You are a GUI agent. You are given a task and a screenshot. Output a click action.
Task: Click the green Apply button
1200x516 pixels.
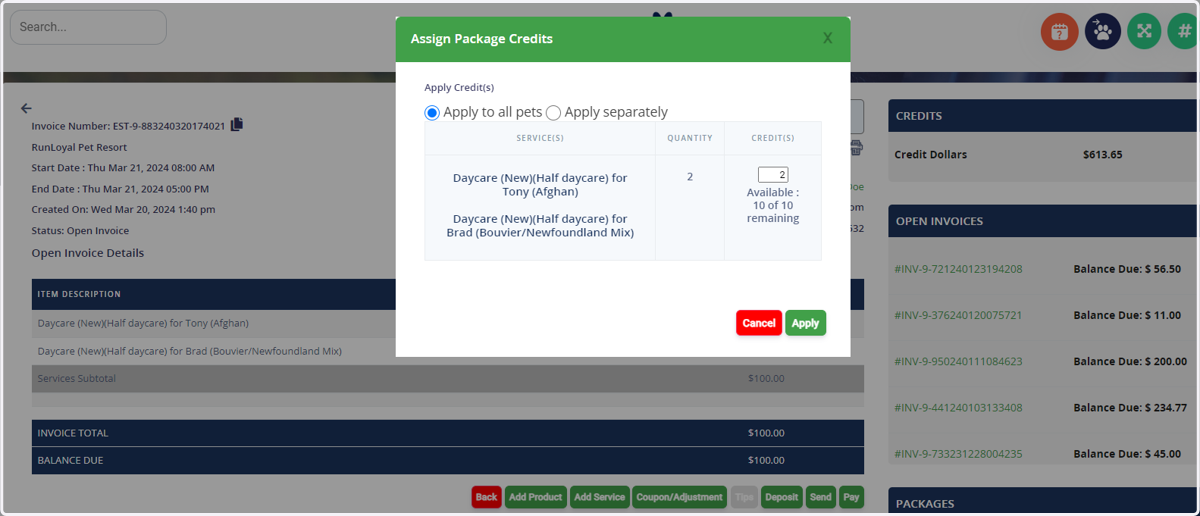tap(805, 323)
